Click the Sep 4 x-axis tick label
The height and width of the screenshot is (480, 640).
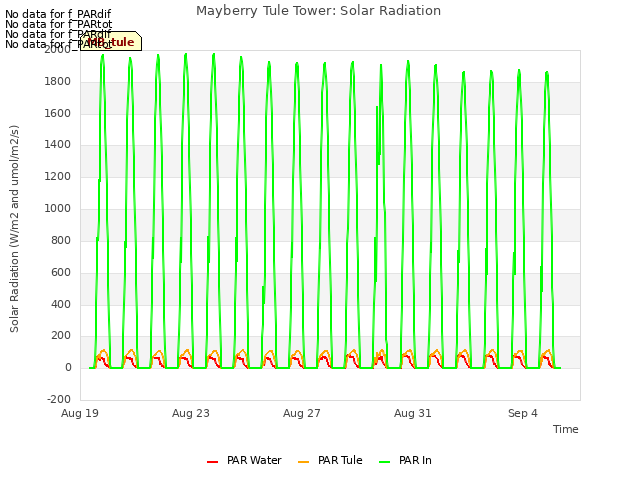click(523, 413)
